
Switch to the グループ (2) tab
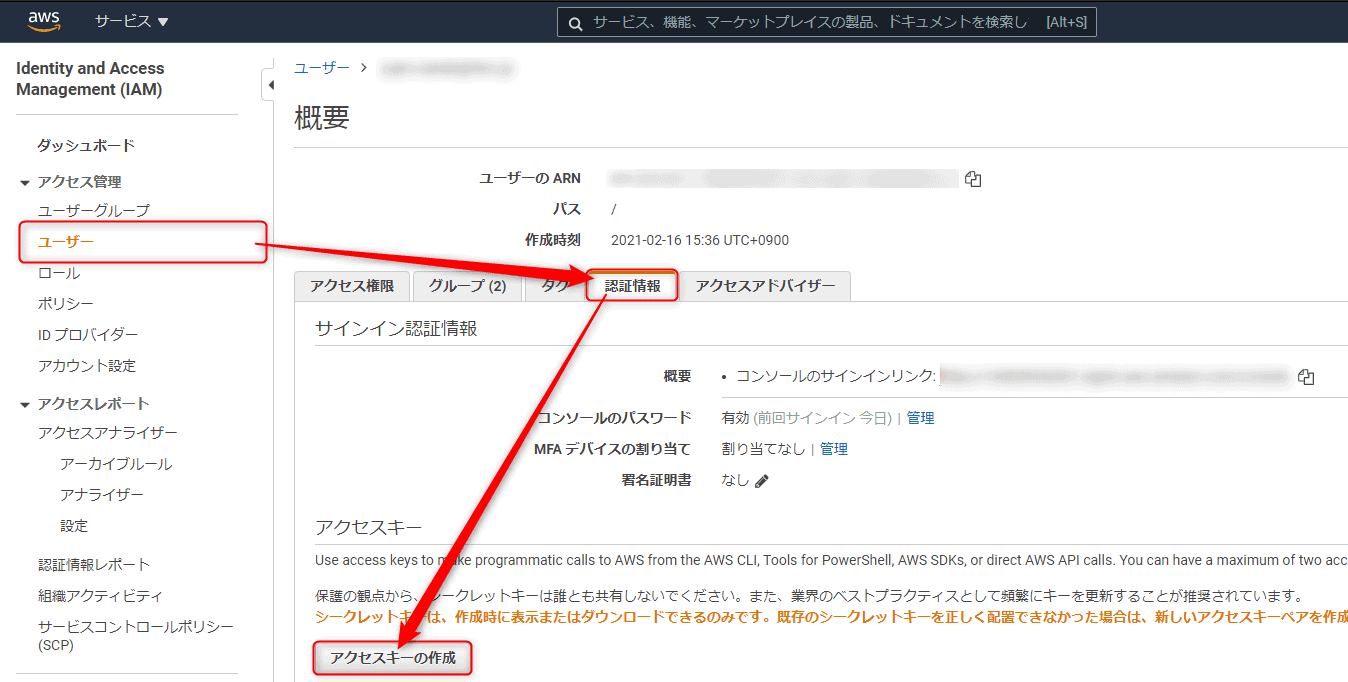tap(467, 286)
